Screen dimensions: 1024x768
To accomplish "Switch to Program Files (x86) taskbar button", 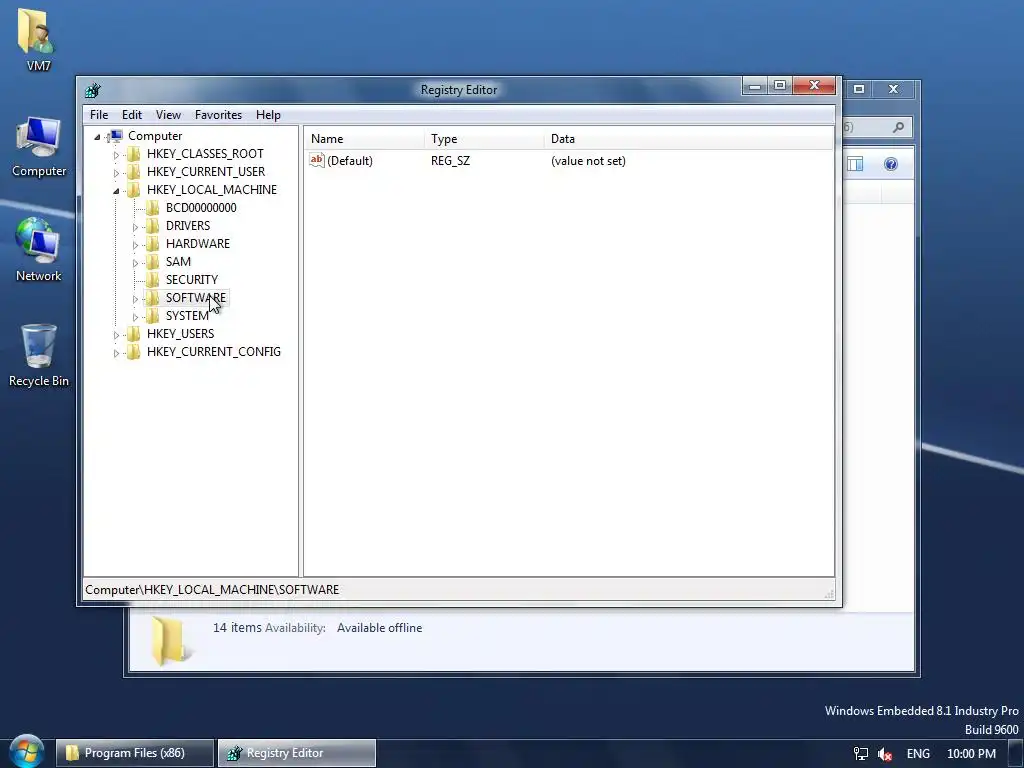I will (x=135, y=753).
